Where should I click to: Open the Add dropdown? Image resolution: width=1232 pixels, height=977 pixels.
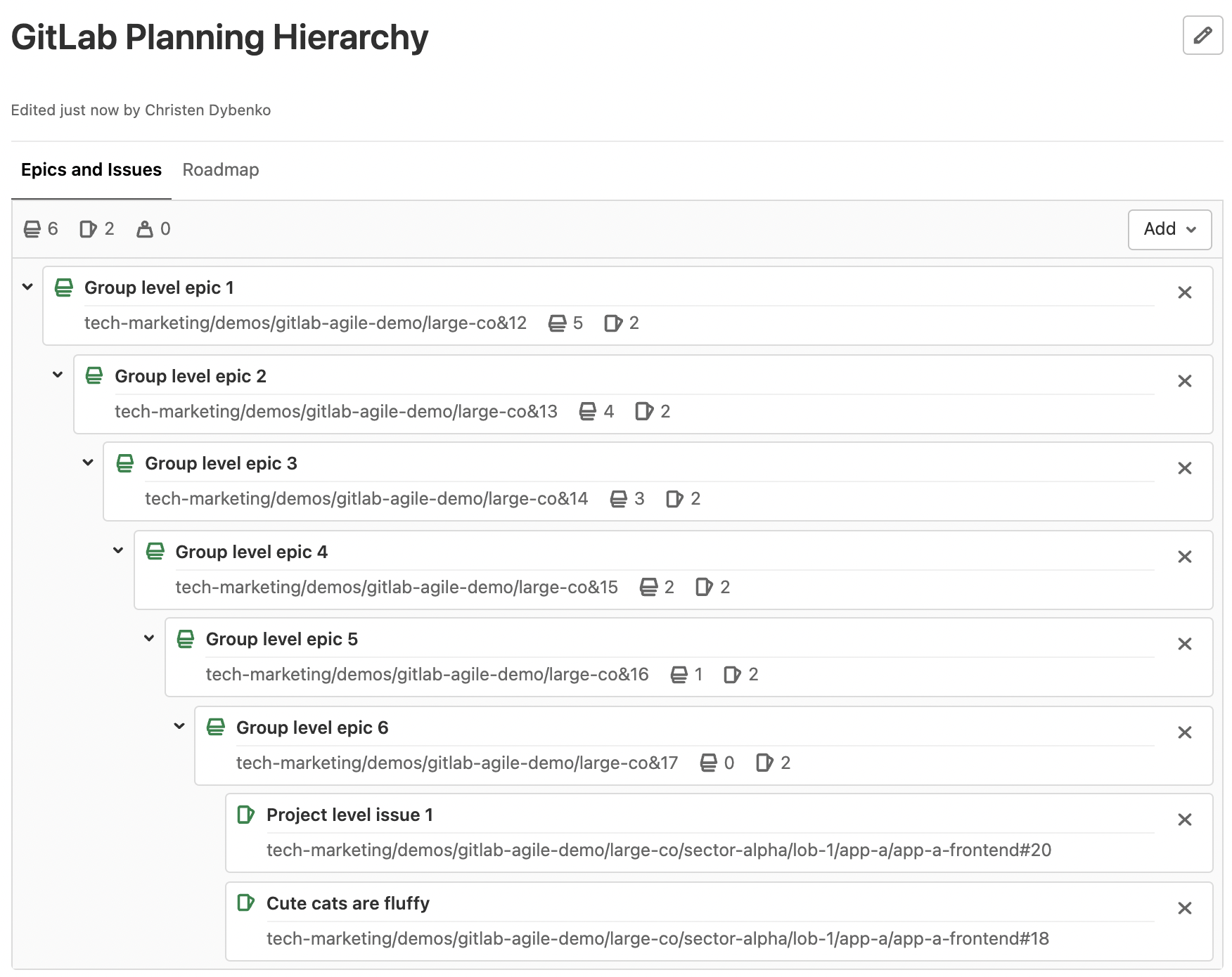coord(1169,229)
